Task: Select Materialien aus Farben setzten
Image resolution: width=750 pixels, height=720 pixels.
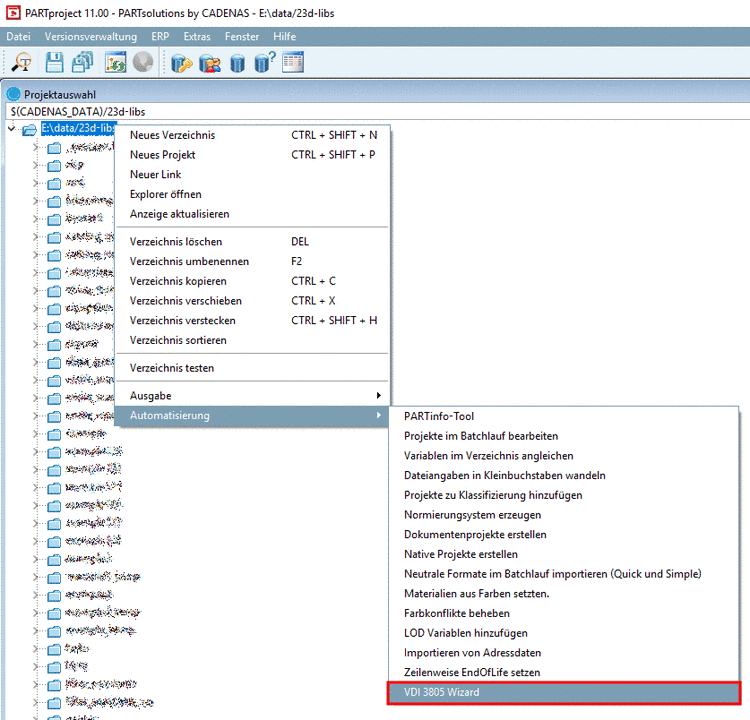Action: point(564,593)
